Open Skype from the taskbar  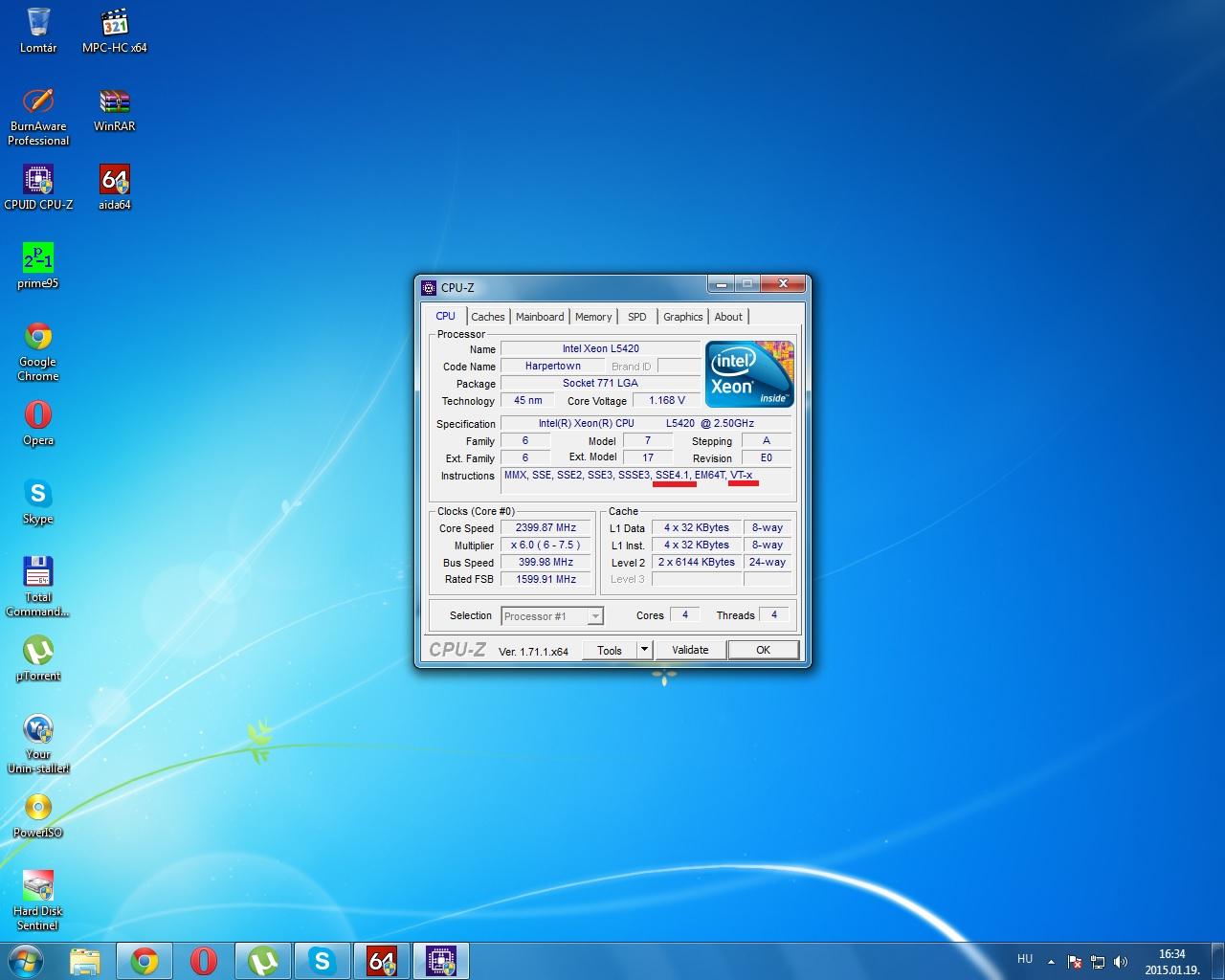point(323,961)
